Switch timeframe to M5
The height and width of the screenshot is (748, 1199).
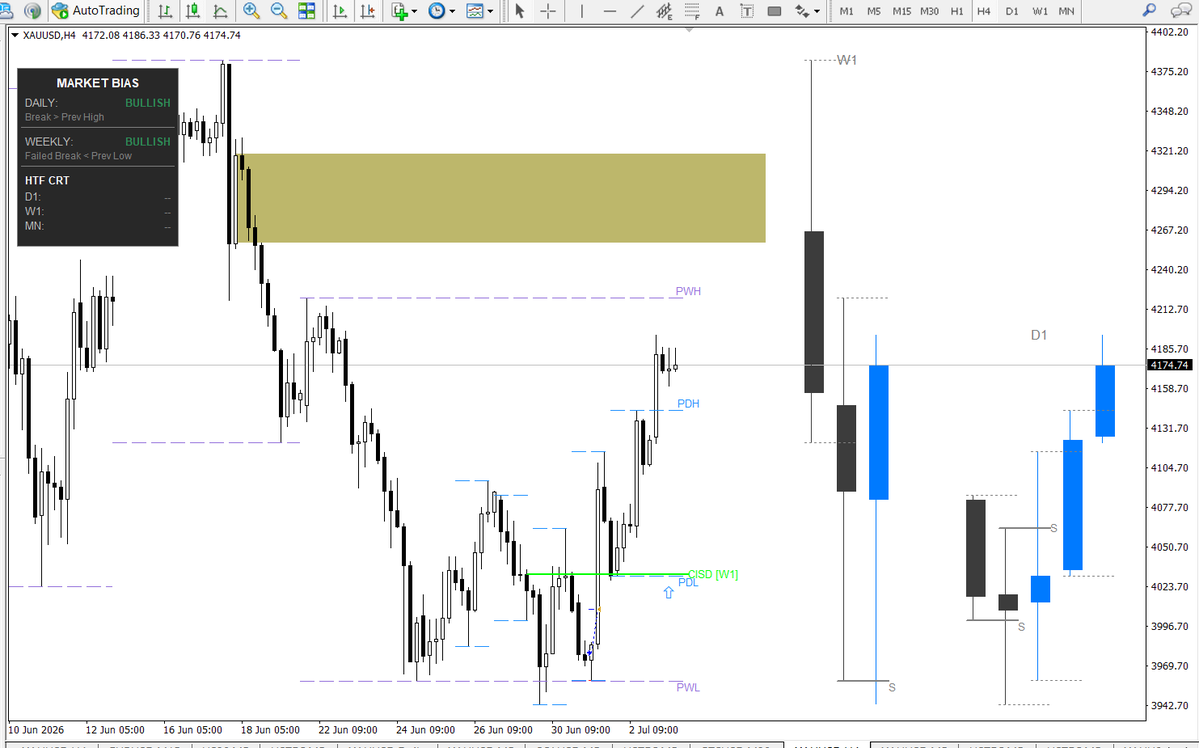[874, 11]
